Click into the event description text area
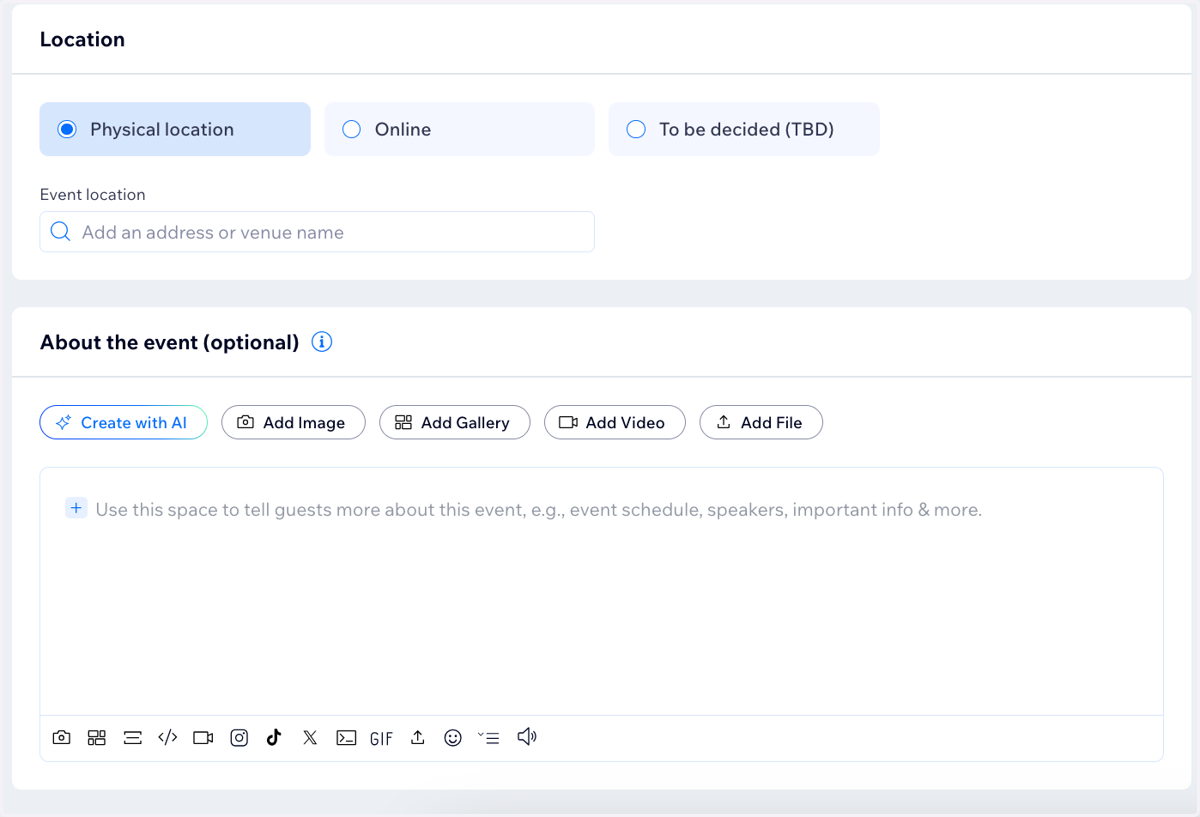This screenshot has height=817, width=1200. point(601,591)
